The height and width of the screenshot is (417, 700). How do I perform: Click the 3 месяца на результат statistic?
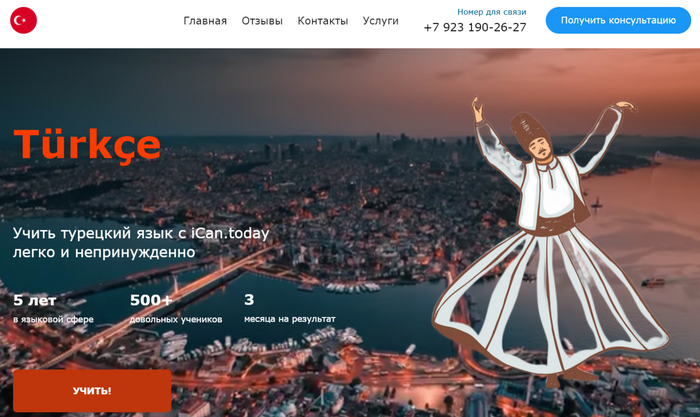click(289, 308)
